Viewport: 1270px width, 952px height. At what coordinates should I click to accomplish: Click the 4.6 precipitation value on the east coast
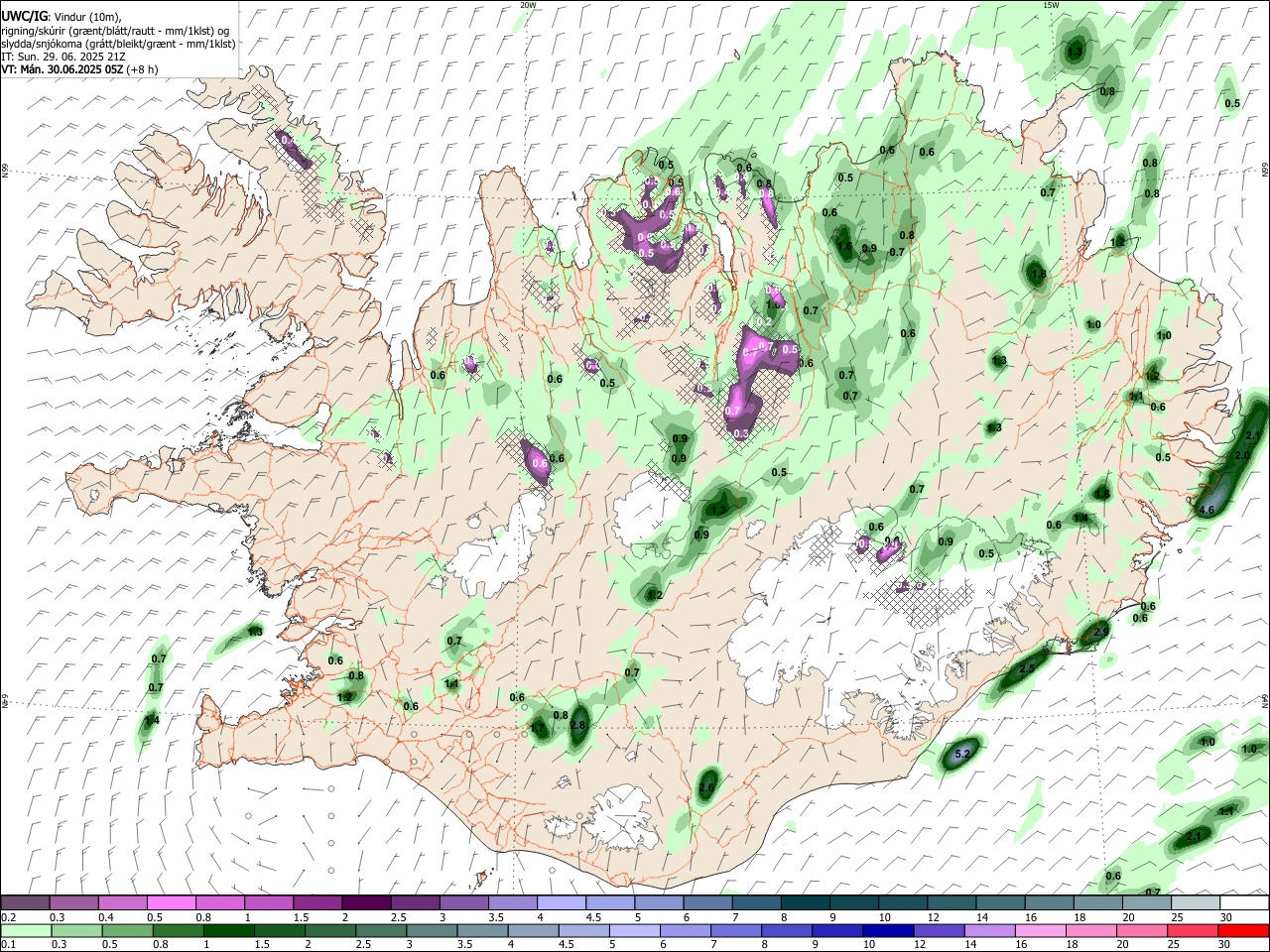(1206, 510)
